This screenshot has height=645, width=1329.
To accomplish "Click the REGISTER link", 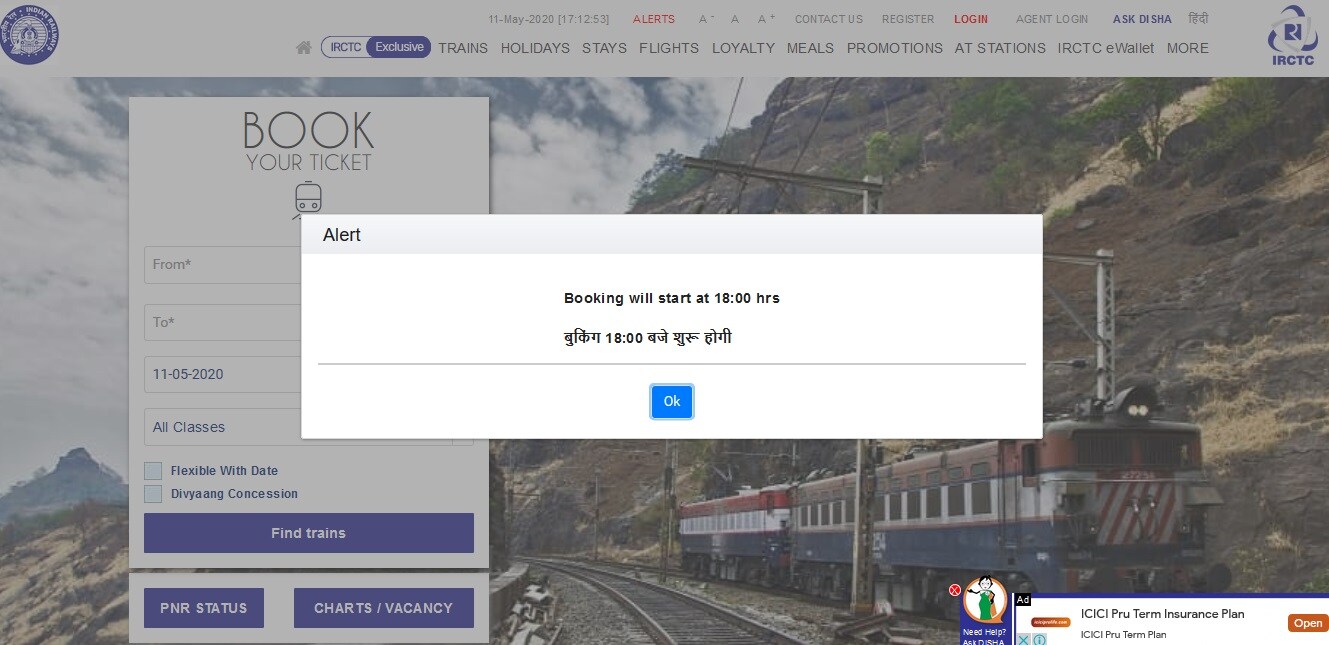I will pos(908,19).
